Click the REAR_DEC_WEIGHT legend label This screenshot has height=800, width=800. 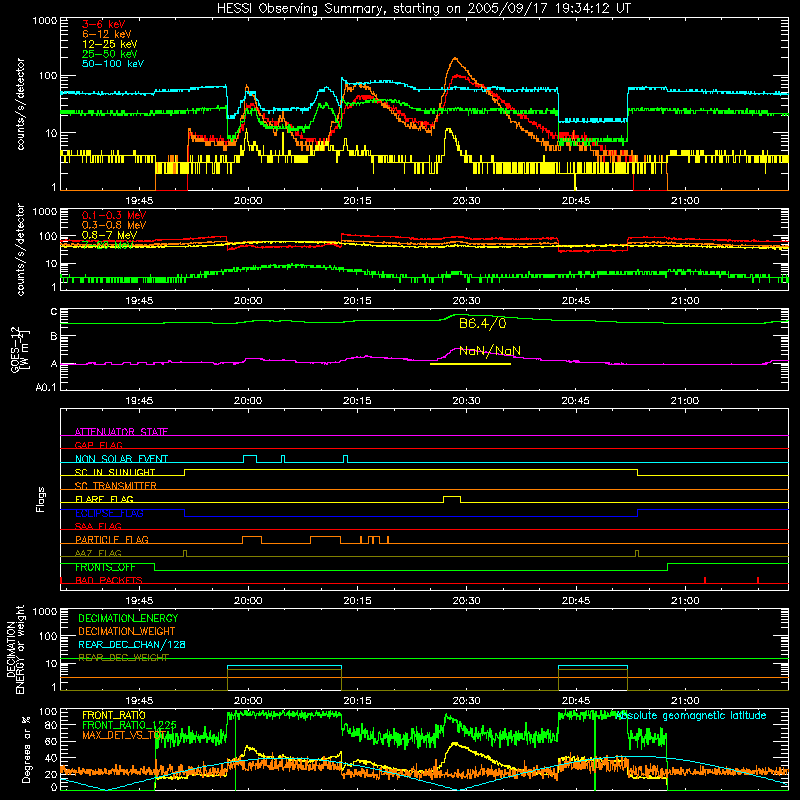click(x=123, y=658)
